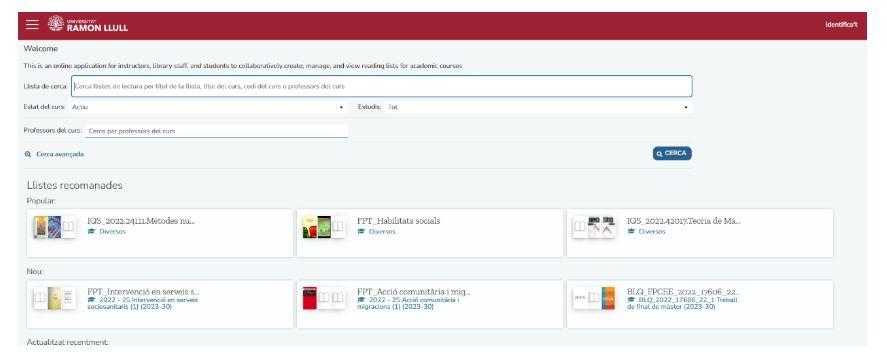
Task: Click the Actualitzat recentment label
Action: [67, 342]
